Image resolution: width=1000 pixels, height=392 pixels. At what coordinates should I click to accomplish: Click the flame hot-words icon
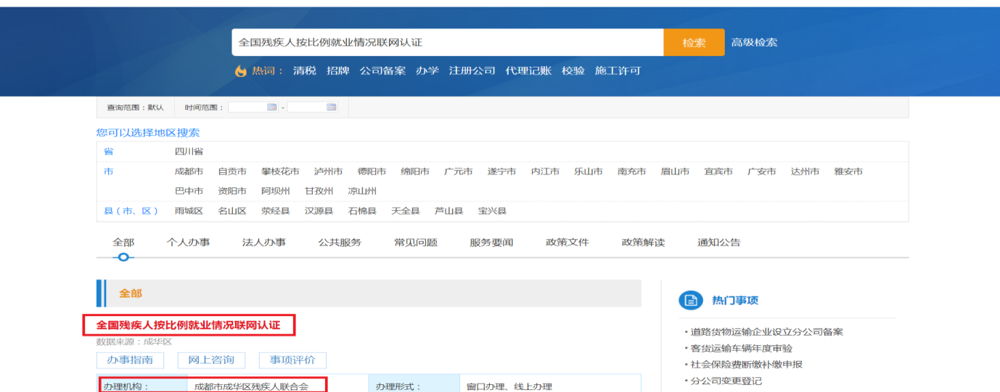(240, 71)
